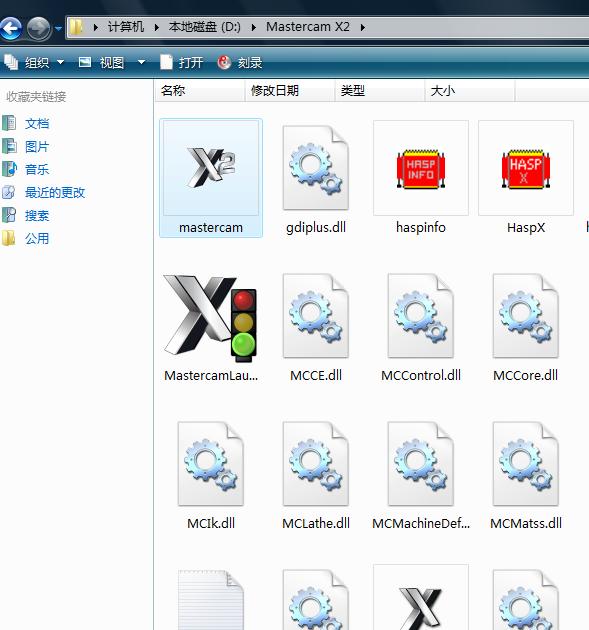Select the MCMatss.dll file icon
This screenshot has width=589, height=630.
pyautogui.click(x=526, y=464)
